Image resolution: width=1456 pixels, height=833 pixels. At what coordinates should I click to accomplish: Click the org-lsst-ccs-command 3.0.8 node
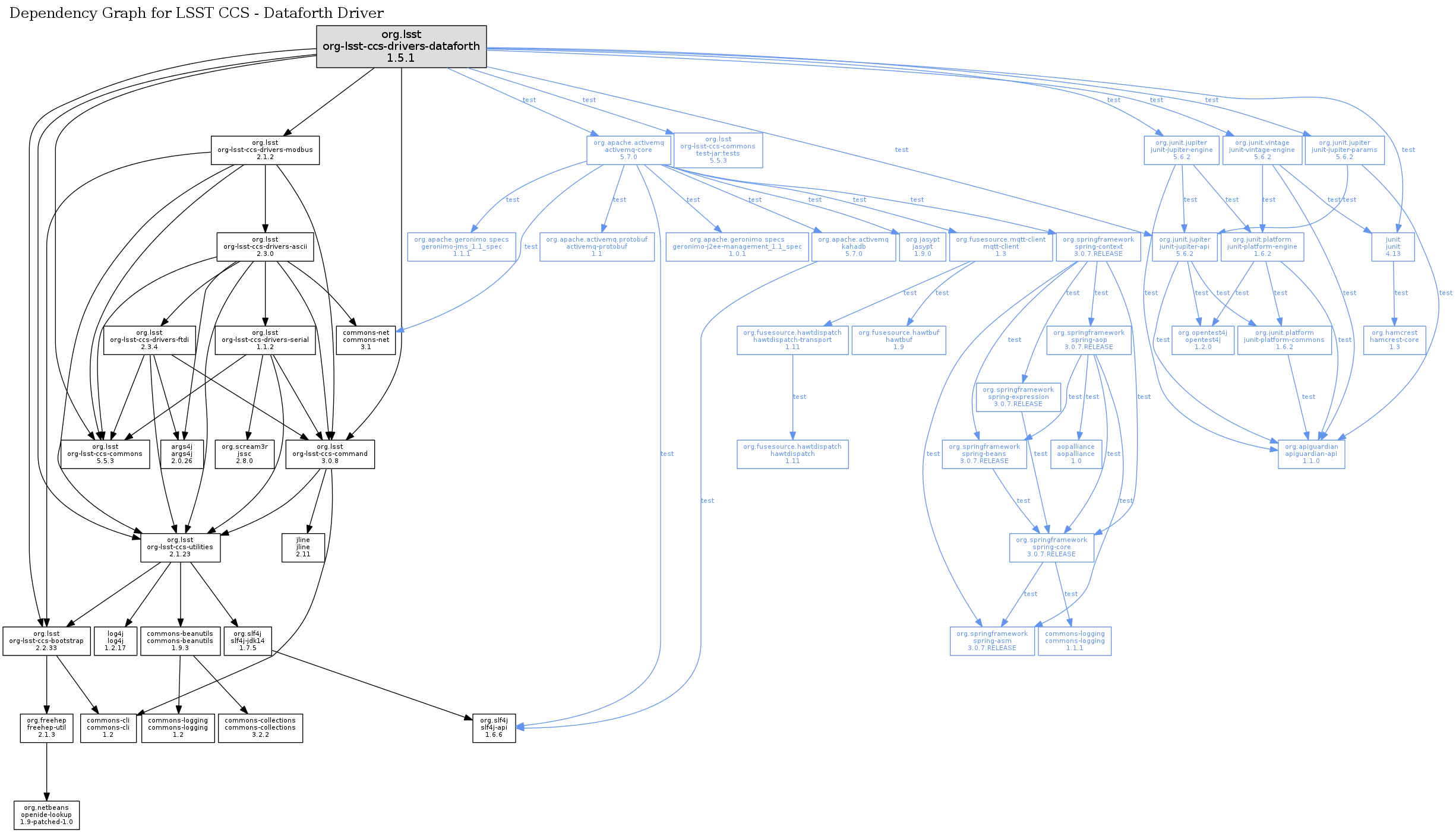pos(330,454)
